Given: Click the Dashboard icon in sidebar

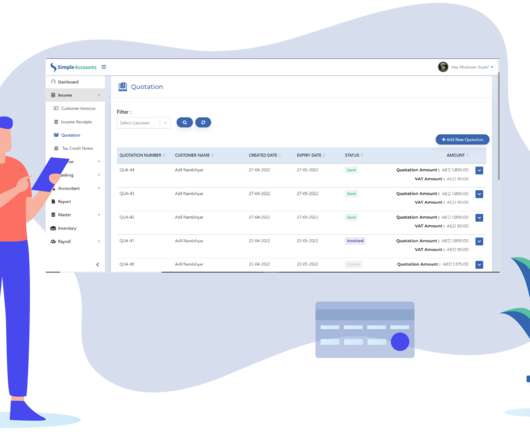Looking at the screenshot, I should [53, 82].
